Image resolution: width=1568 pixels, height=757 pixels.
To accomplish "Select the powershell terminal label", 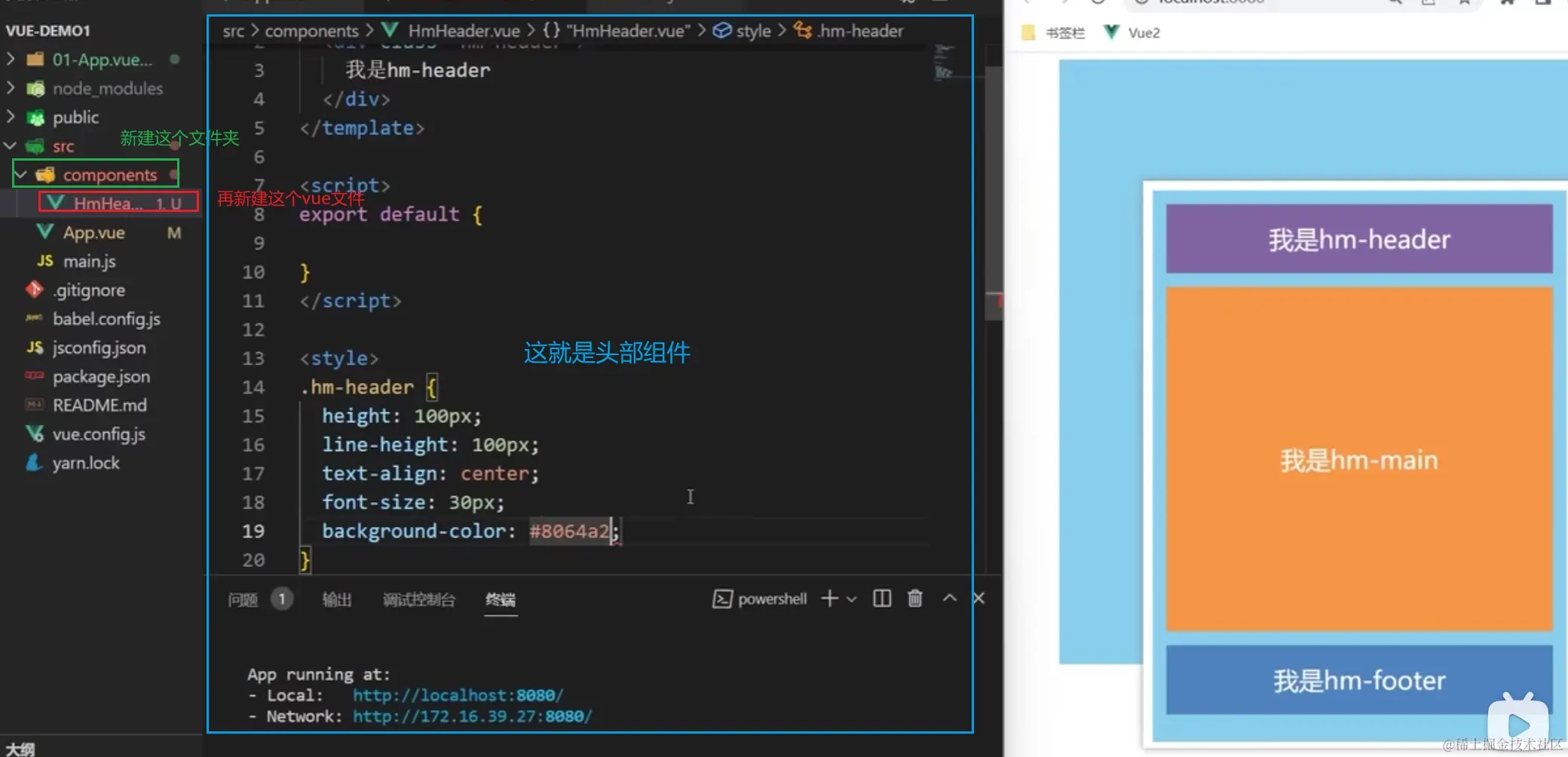I will pos(760,599).
